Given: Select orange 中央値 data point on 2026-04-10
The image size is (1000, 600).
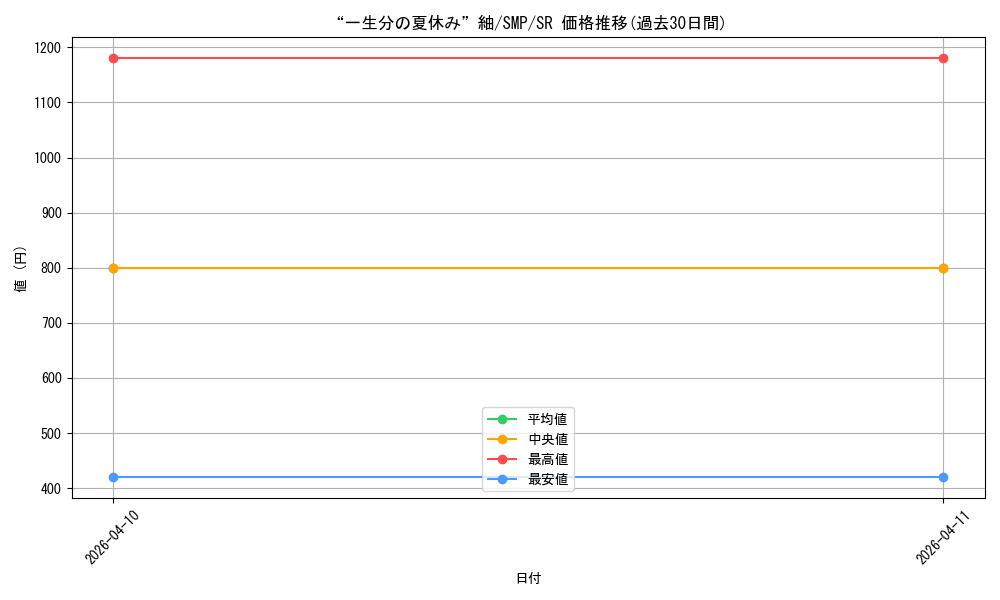Looking at the screenshot, I should [x=114, y=268].
